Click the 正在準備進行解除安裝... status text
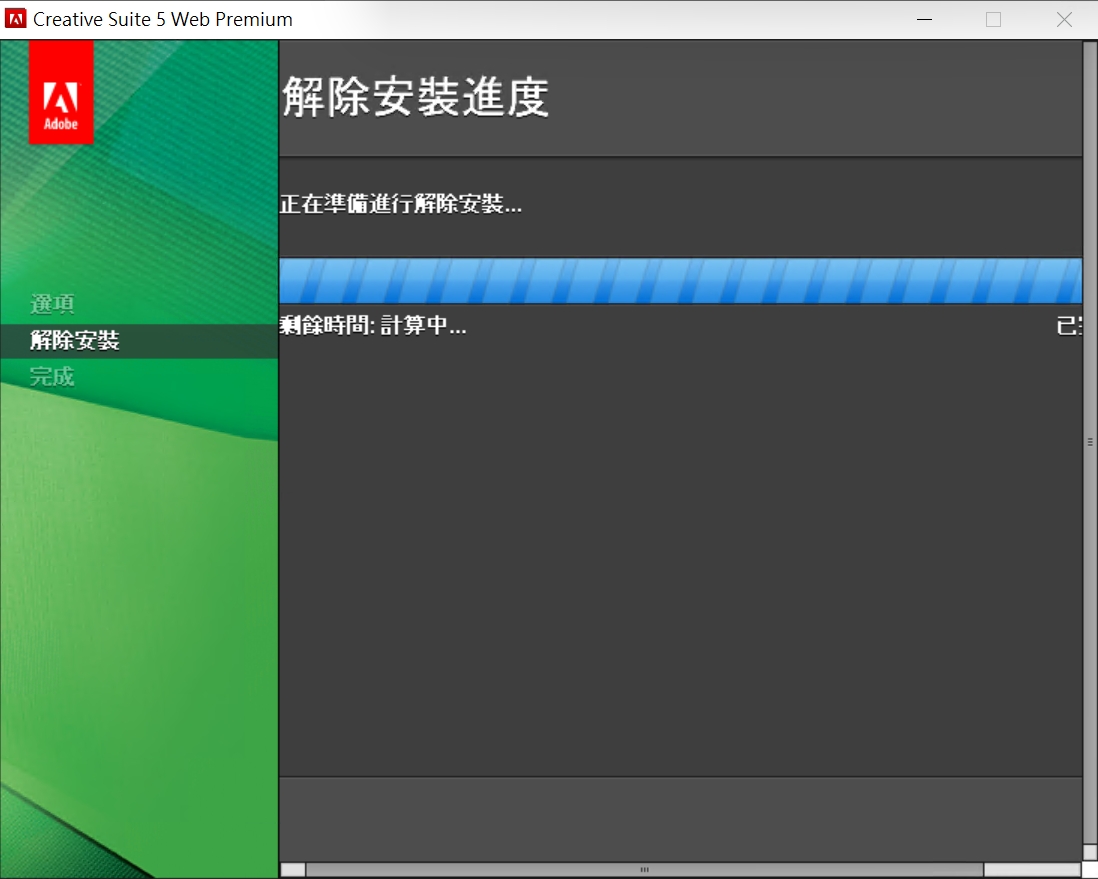The height and width of the screenshot is (879, 1098). 400,206
